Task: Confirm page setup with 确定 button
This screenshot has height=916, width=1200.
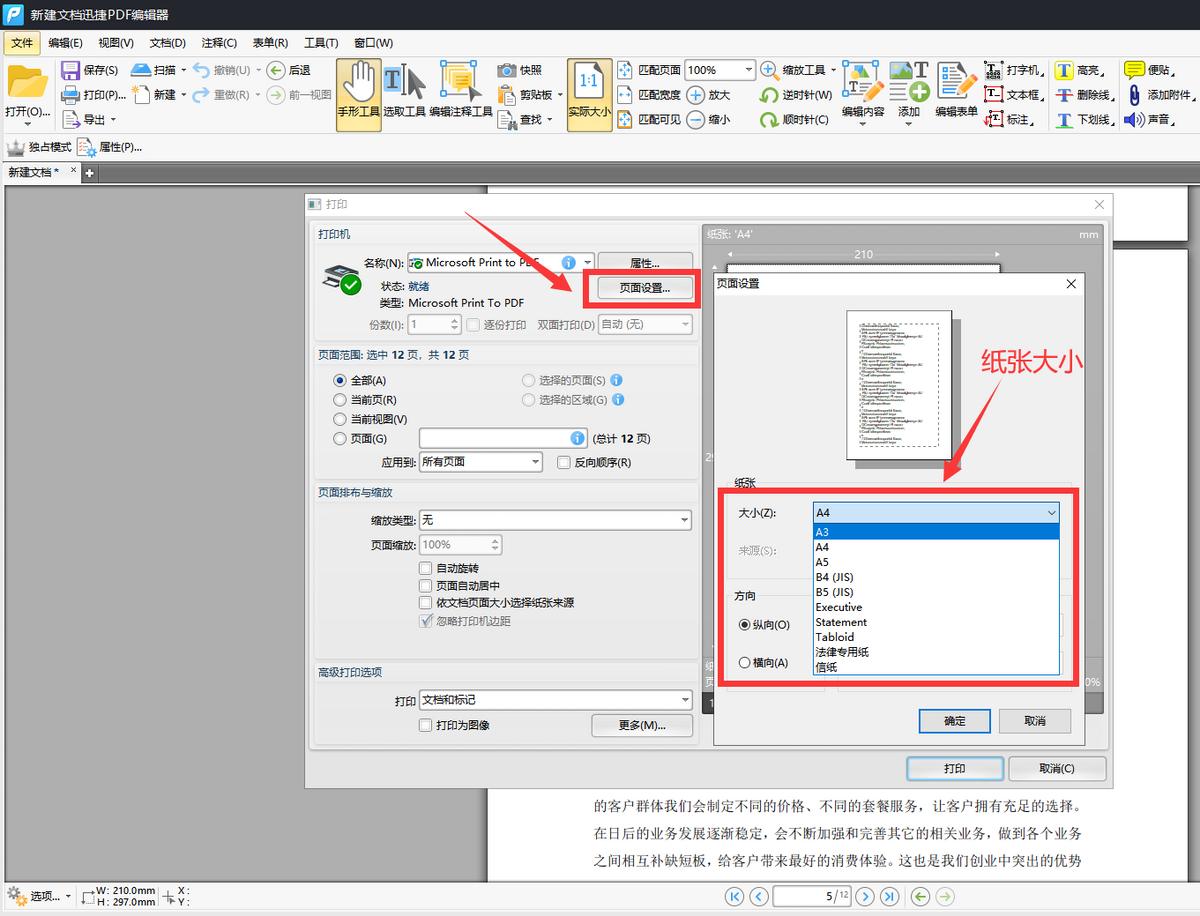Action: click(x=953, y=720)
